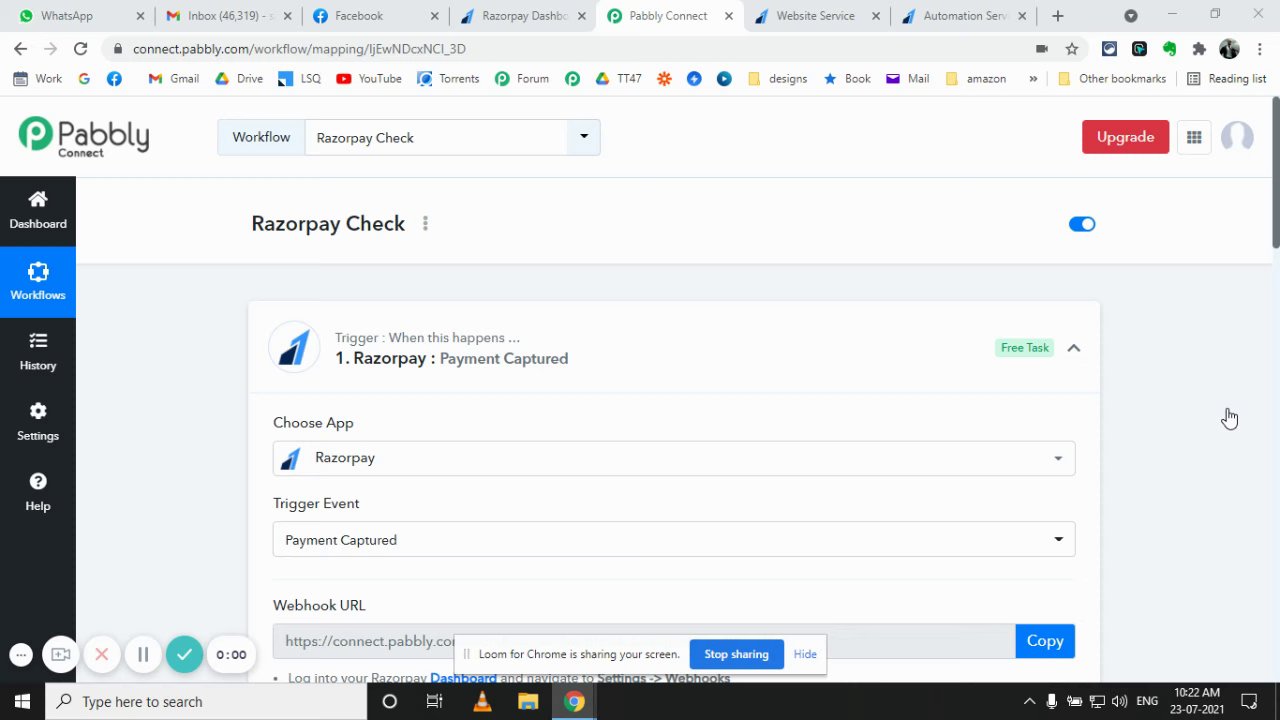This screenshot has height=720, width=1280.
Task: Reload the page in Chrome
Action: (80, 49)
